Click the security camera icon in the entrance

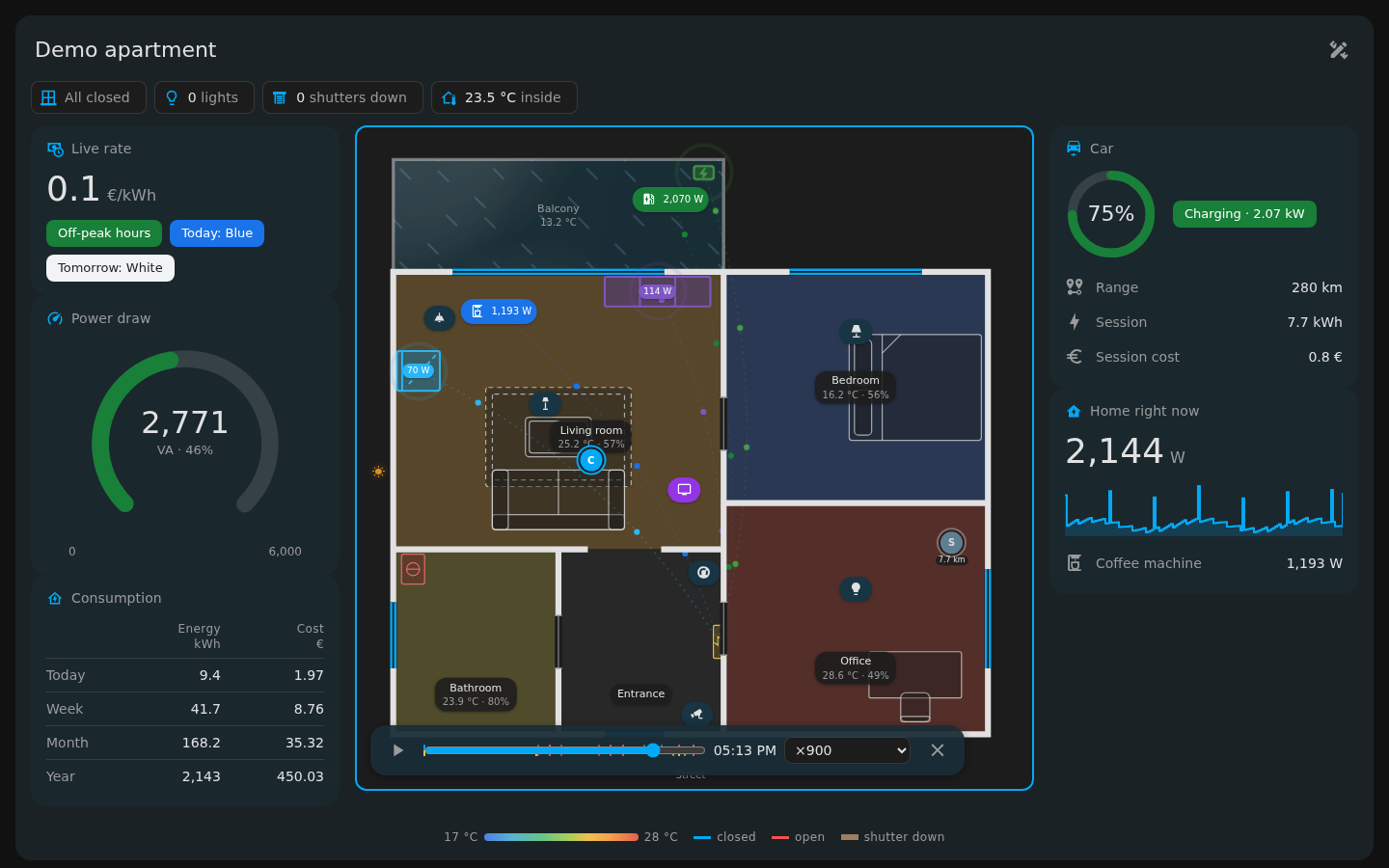[696, 714]
